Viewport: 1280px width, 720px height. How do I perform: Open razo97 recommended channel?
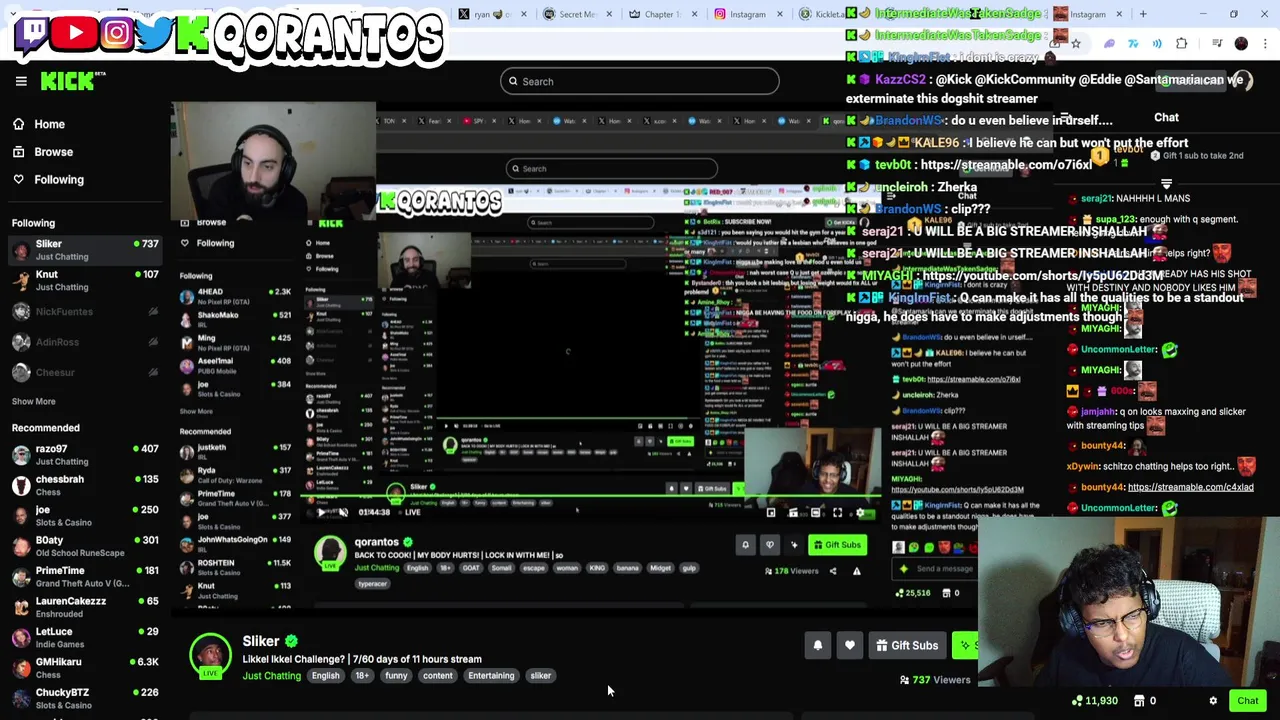pyautogui.click(x=85, y=455)
